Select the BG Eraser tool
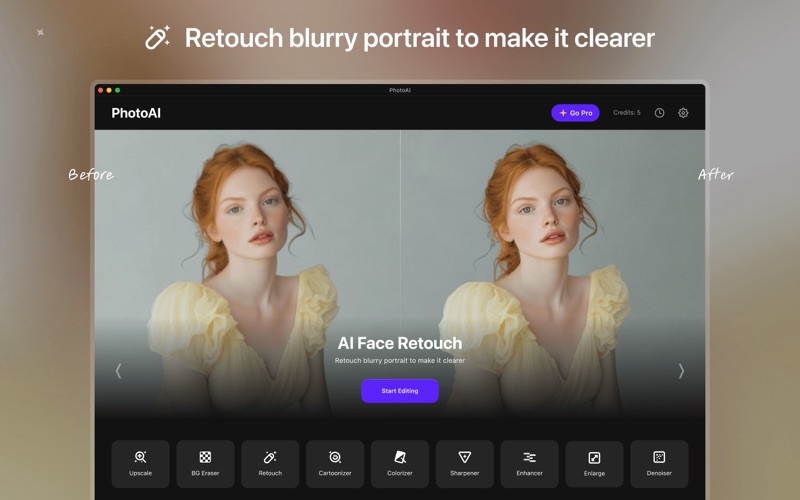This screenshot has width=800, height=500. point(205,463)
